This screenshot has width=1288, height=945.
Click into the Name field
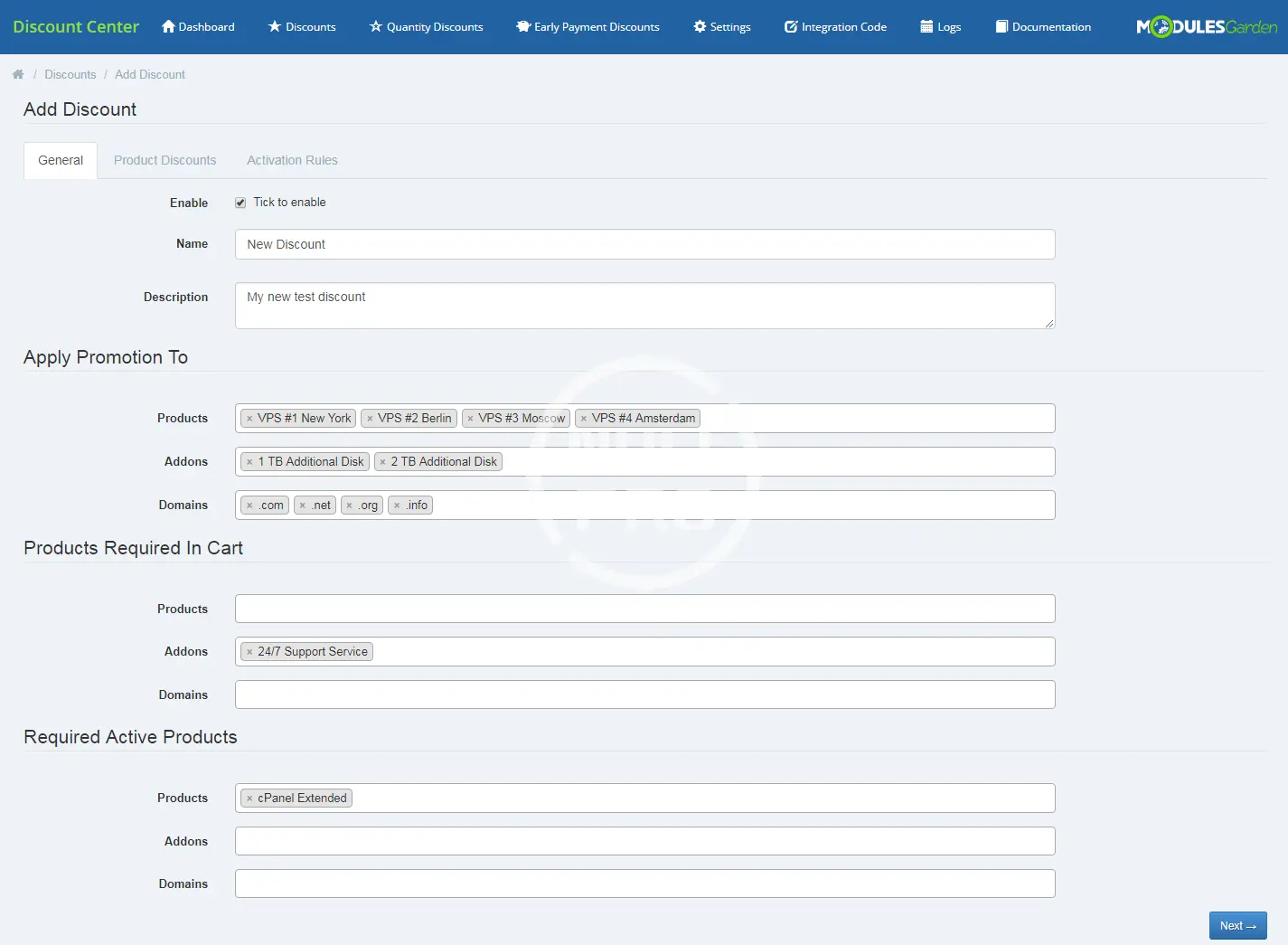[x=645, y=244]
